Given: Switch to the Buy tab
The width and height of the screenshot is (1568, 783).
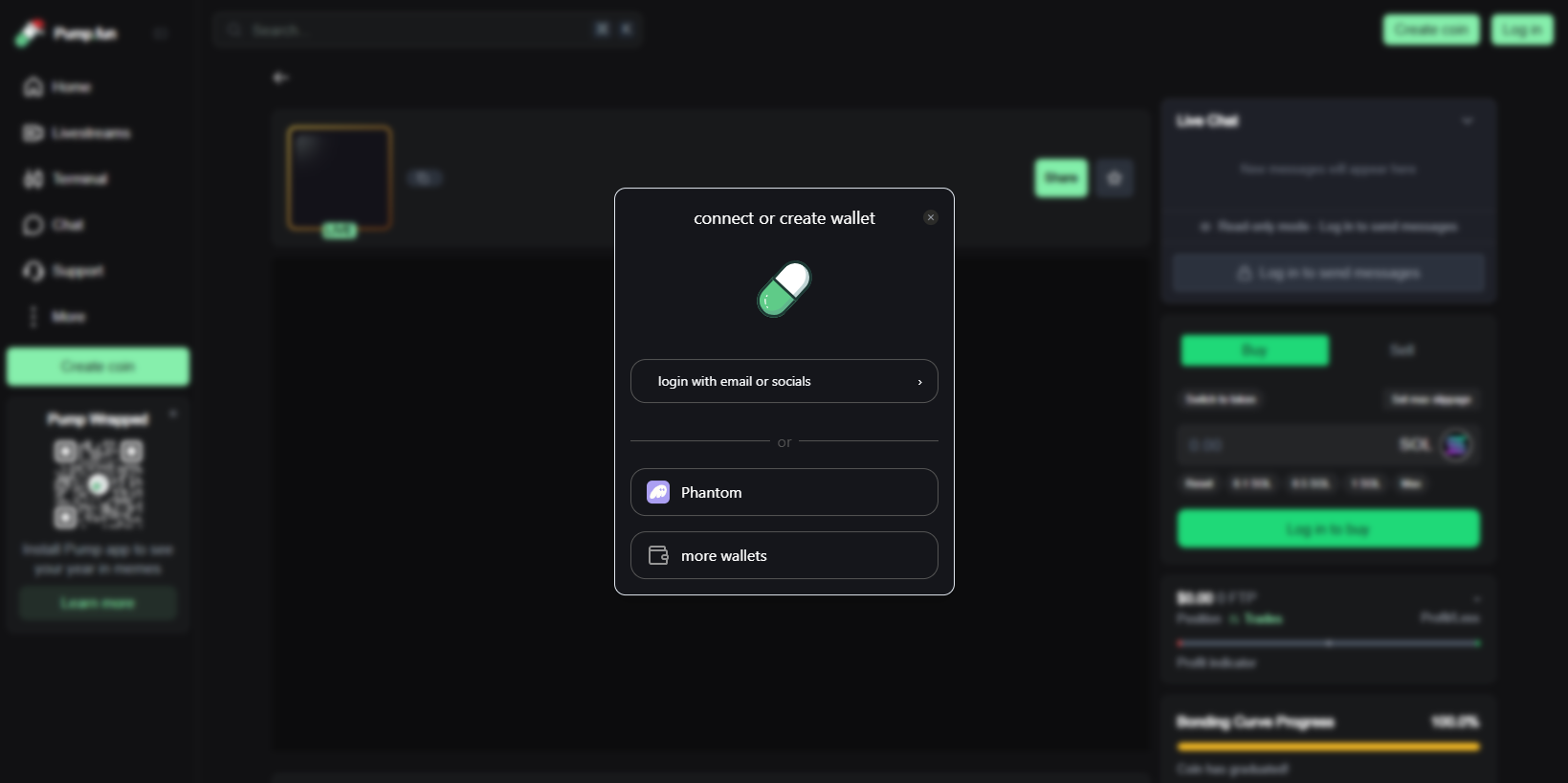Looking at the screenshot, I should [1254, 350].
